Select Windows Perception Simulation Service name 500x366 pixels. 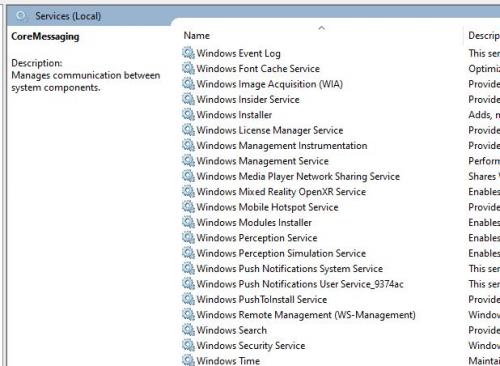coord(281,253)
